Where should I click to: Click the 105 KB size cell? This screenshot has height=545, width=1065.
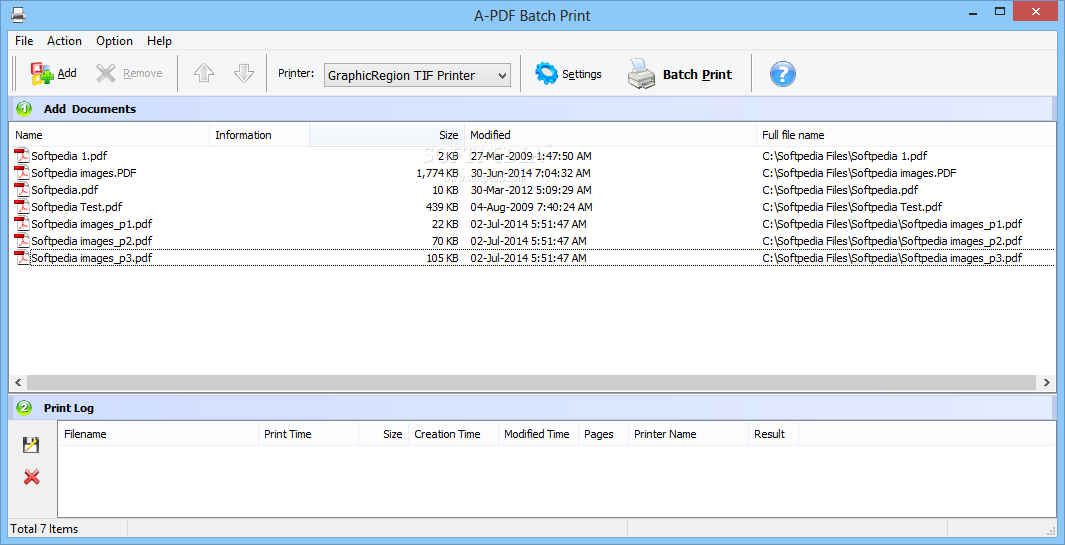point(441,258)
